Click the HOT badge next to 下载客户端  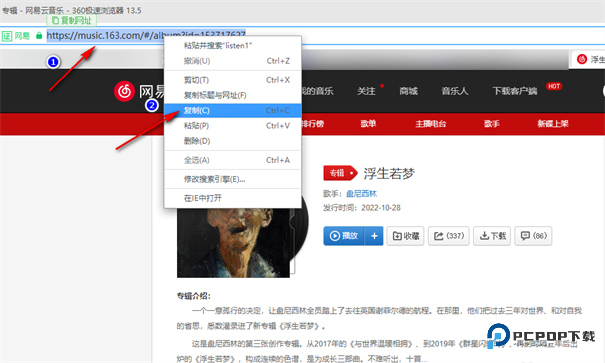click(554, 86)
